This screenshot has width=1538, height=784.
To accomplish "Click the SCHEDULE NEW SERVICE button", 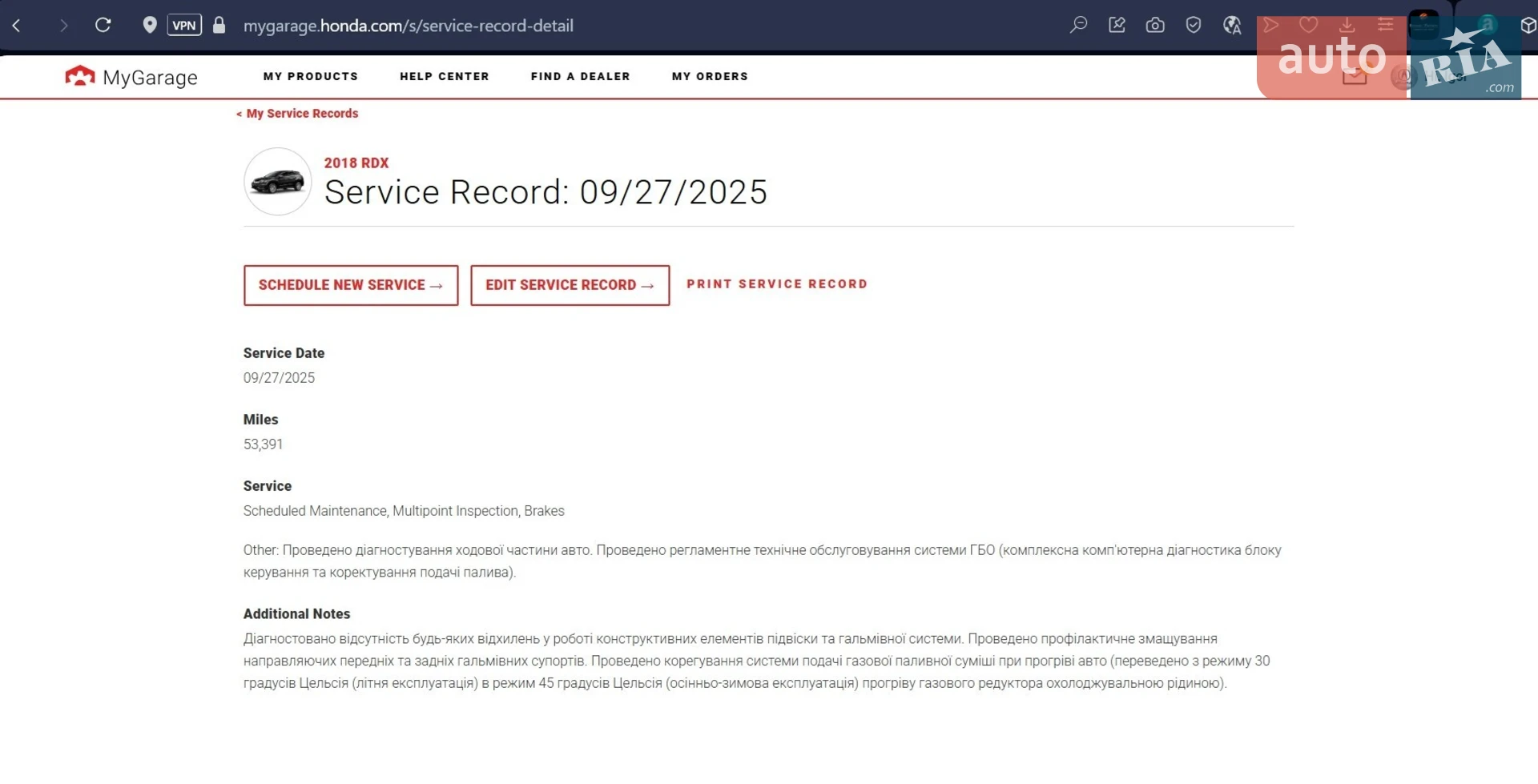I will 351,285.
